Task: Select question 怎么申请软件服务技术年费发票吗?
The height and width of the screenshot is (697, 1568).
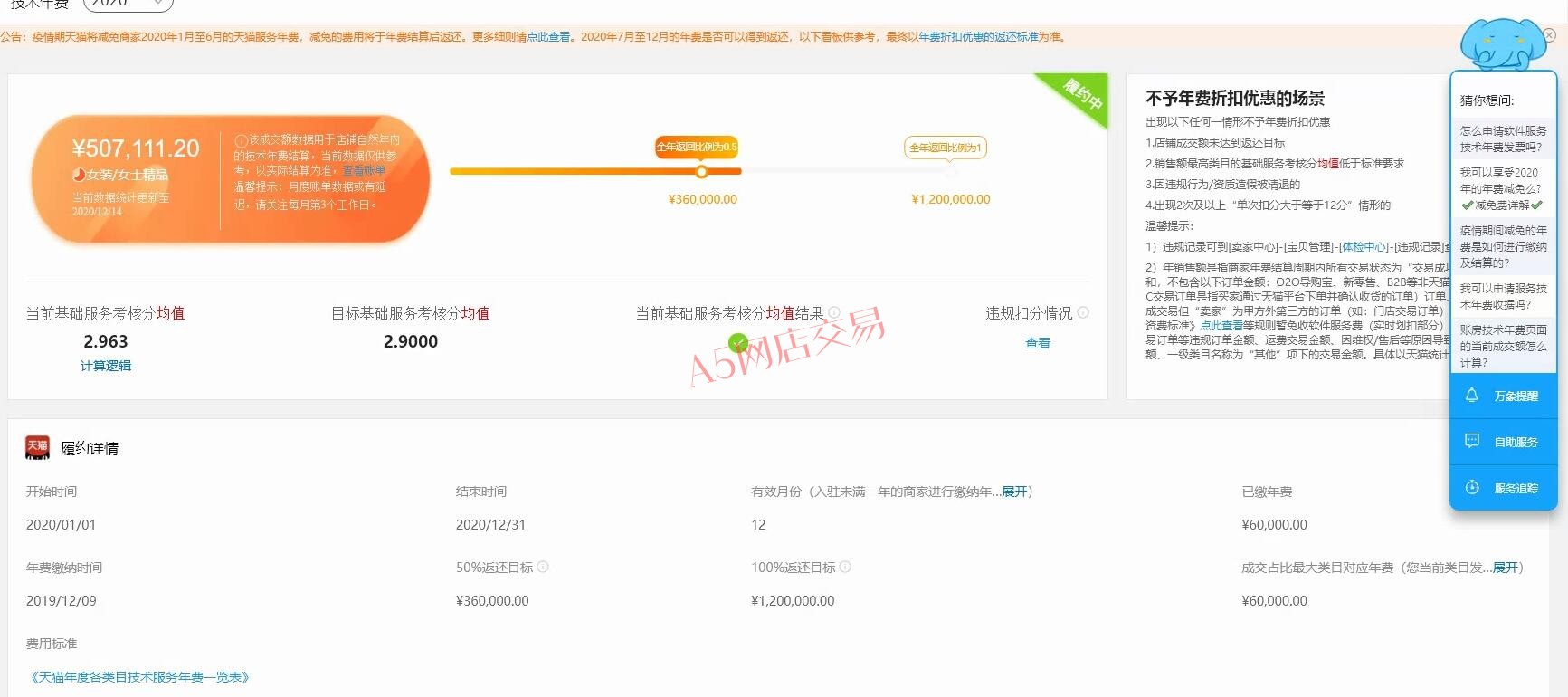Action: 1503,138
